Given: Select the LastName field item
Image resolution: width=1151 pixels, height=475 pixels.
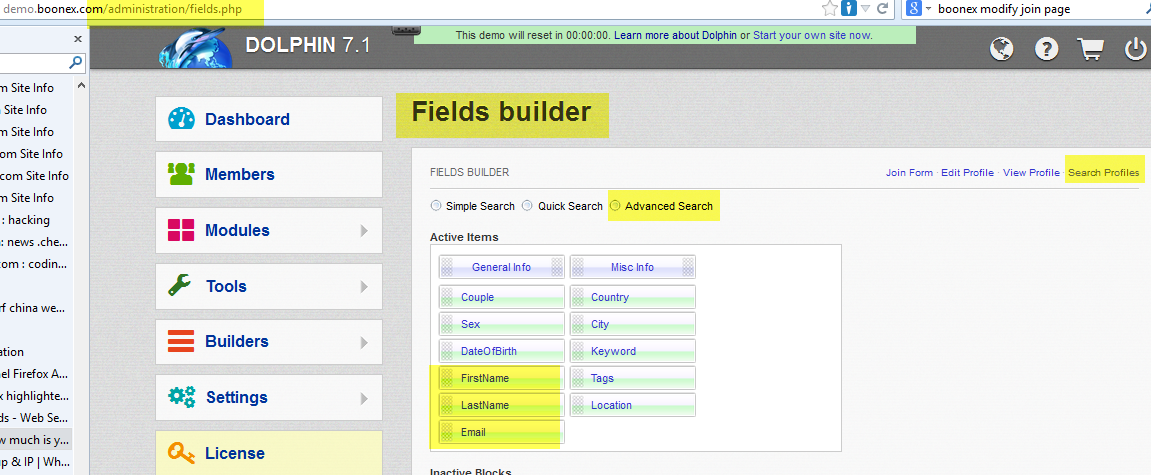Looking at the screenshot, I should click(501, 405).
